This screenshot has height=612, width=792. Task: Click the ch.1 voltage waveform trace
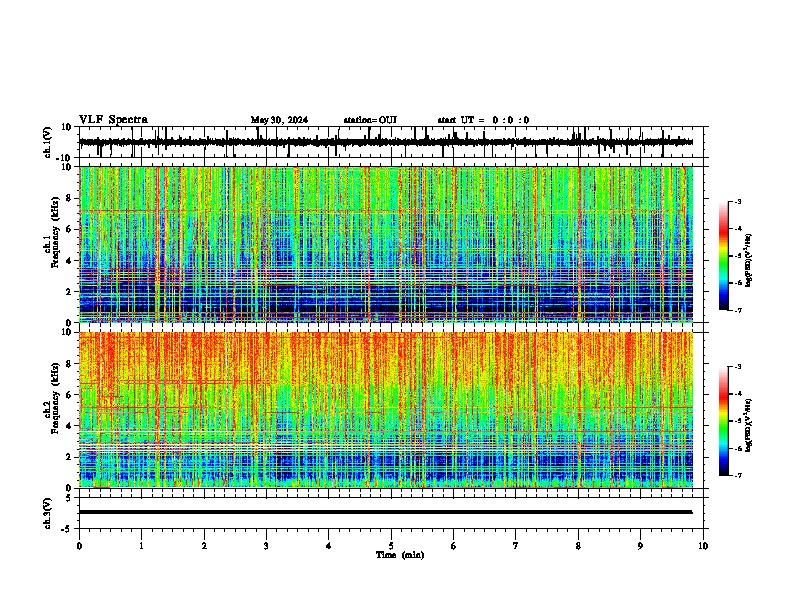(386, 142)
